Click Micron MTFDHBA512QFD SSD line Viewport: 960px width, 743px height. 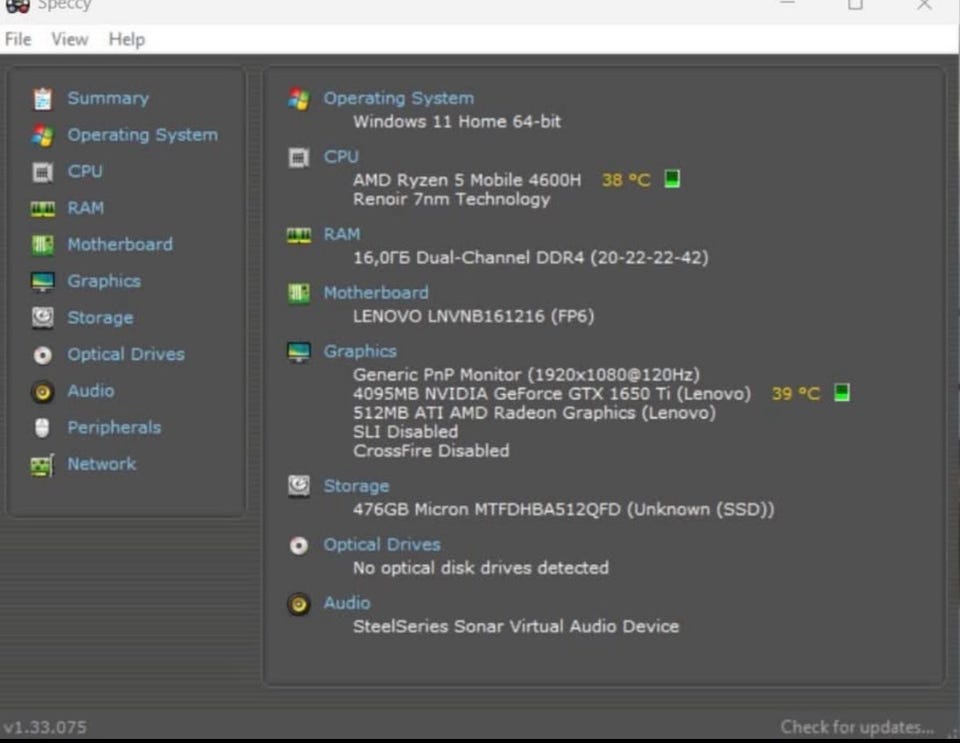point(563,509)
